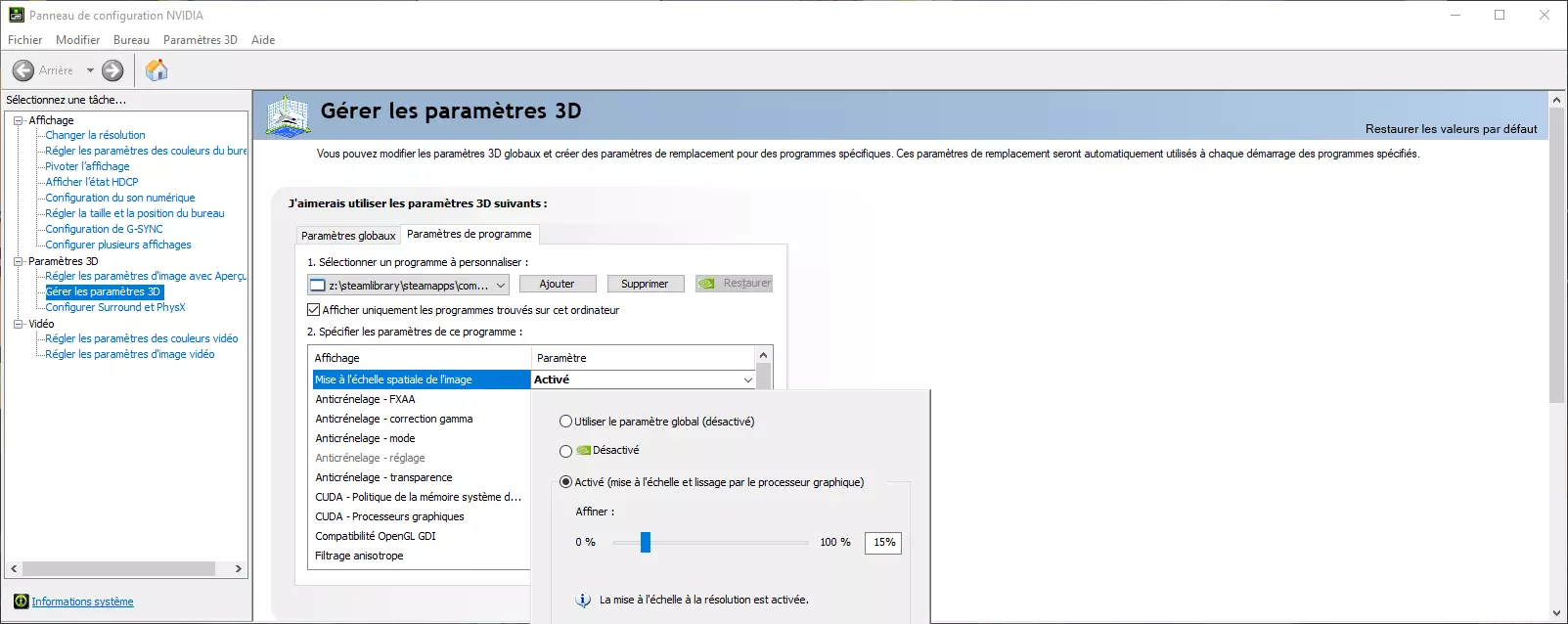Click the Arrière back arrow icon
Viewport: 1568px width, 624px height.
pos(23,70)
